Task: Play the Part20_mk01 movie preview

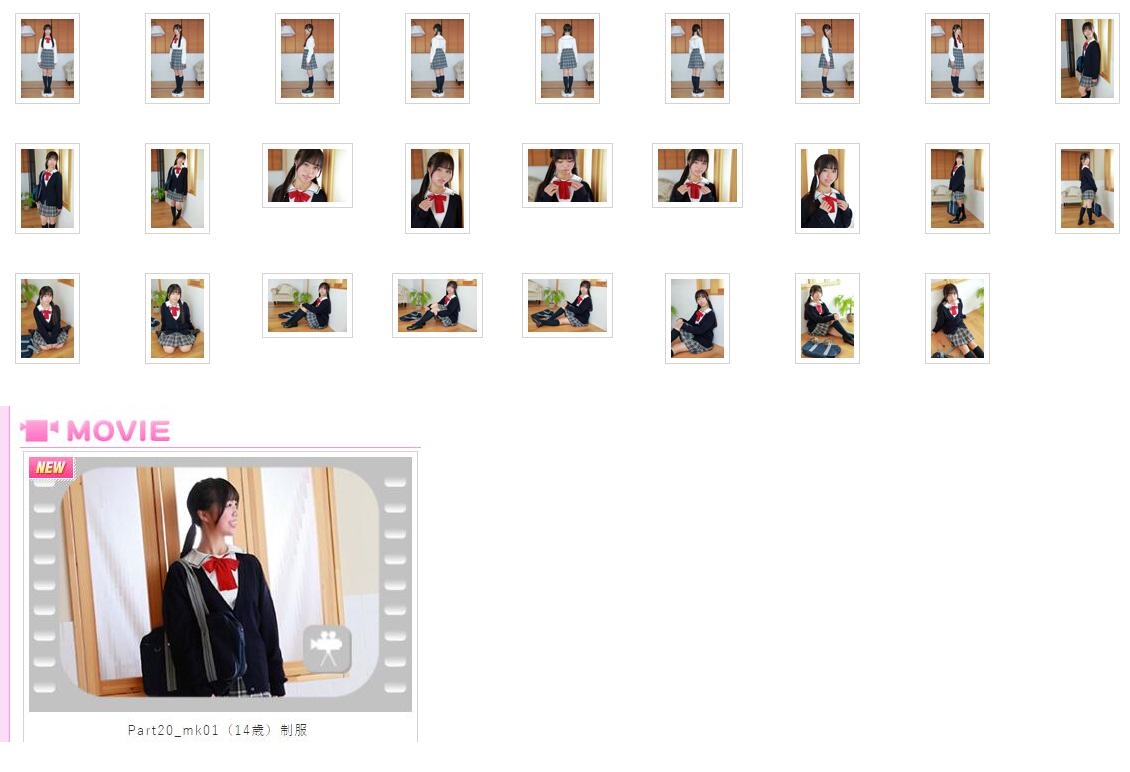Action: [220, 583]
